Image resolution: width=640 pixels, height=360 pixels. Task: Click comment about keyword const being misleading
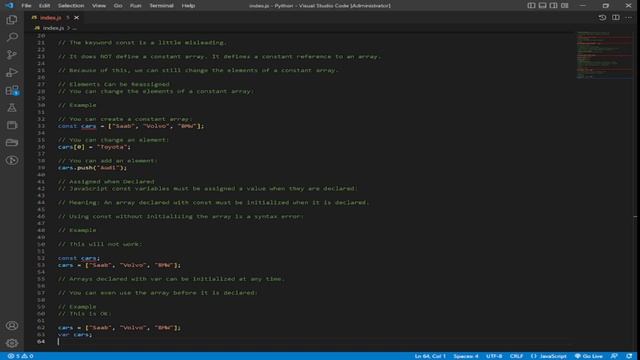pyautogui.click(x=142, y=42)
